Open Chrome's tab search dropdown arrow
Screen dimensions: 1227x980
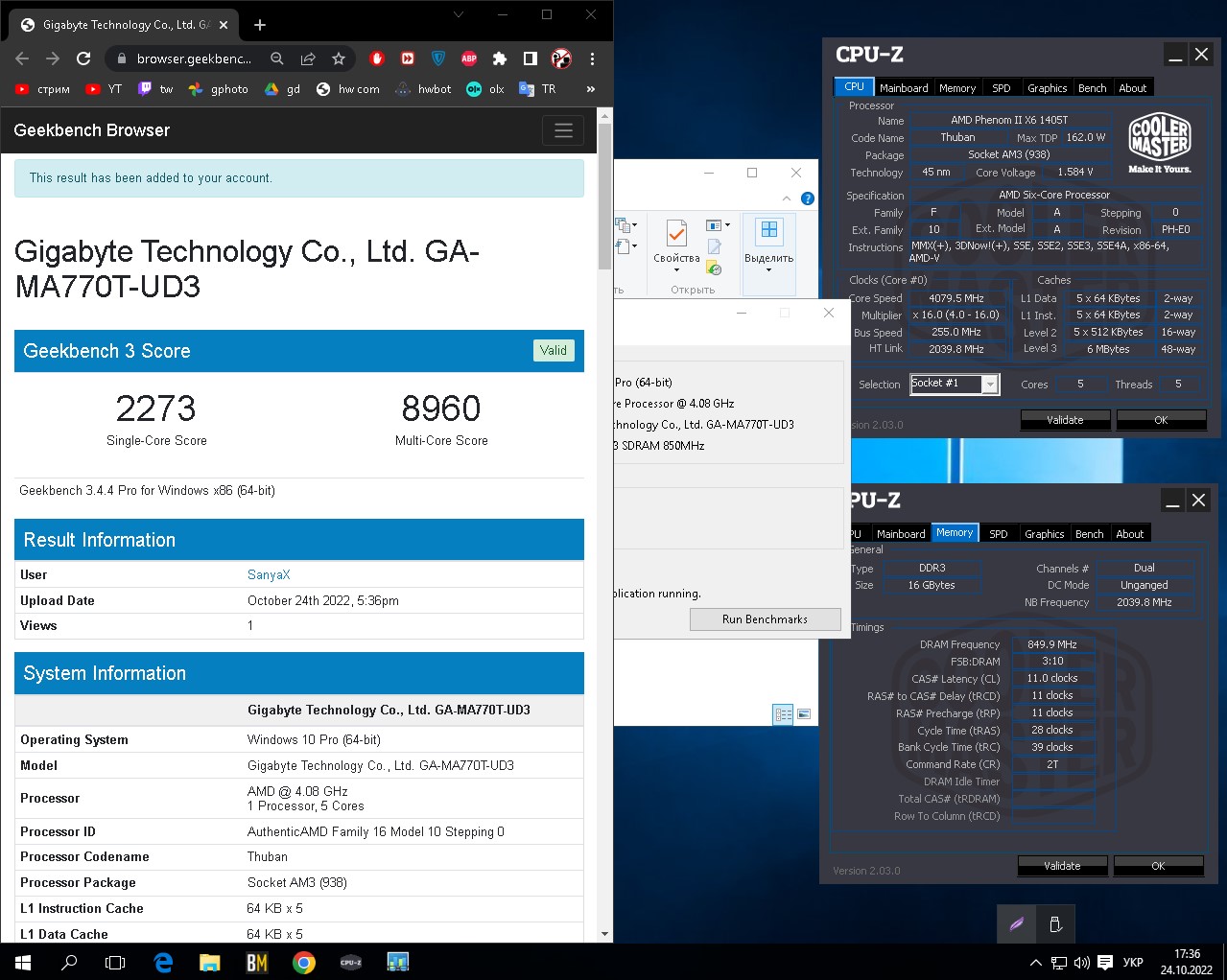pos(459,14)
